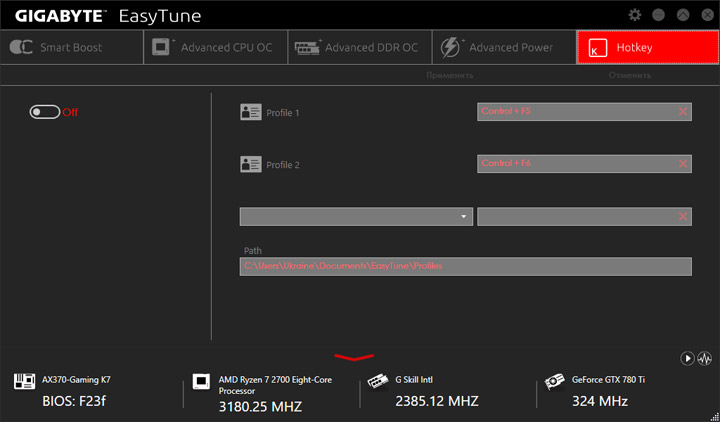Click the Profile 2 label

tap(283, 165)
